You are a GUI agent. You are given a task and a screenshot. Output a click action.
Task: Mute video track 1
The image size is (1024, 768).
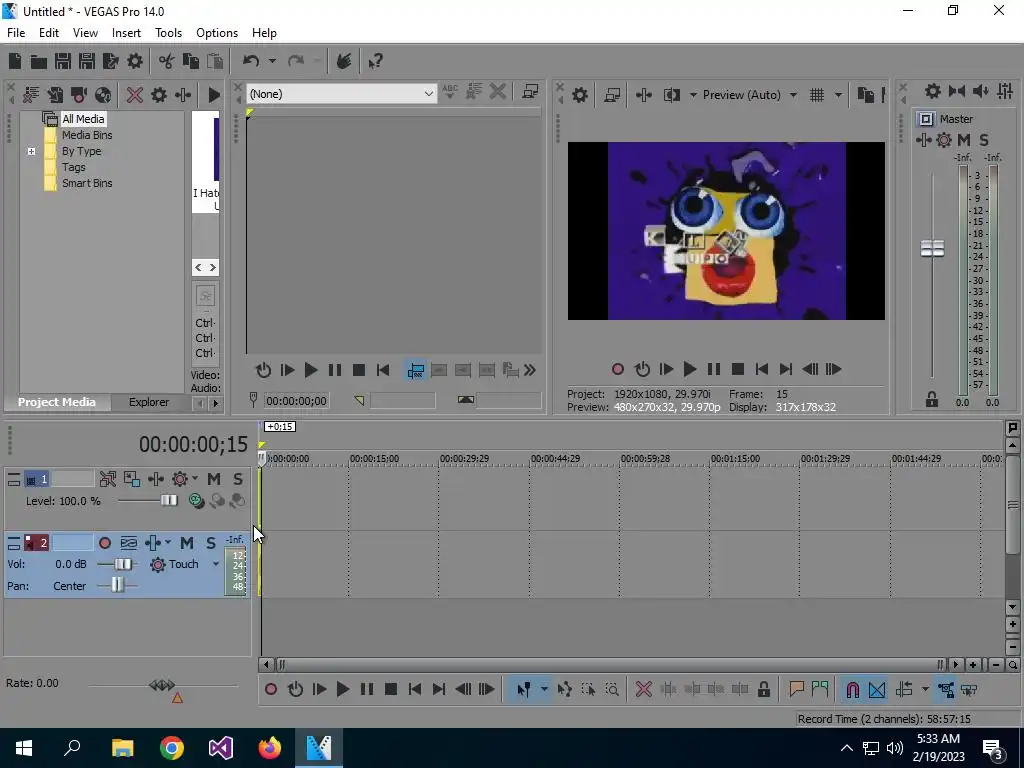[x=214, y=479]
